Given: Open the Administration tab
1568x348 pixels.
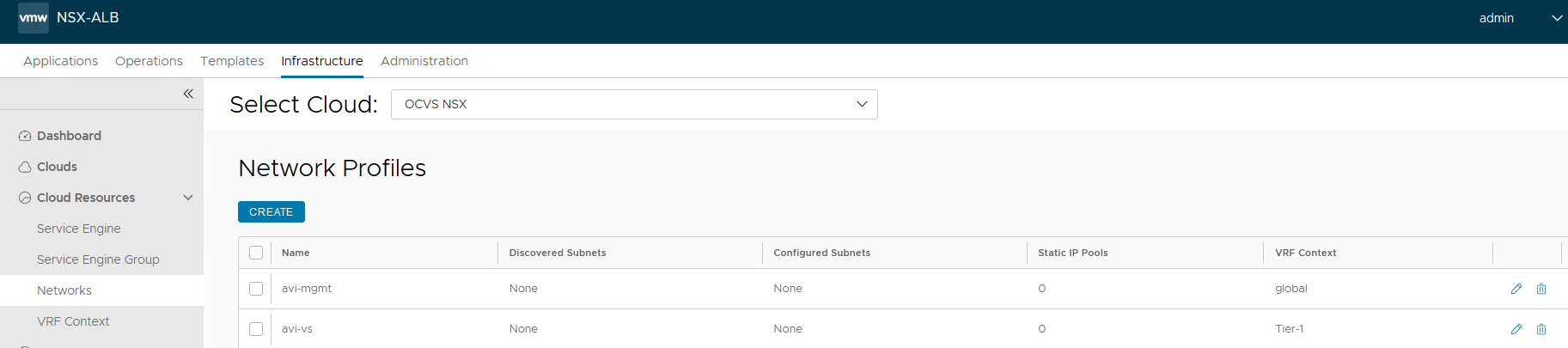Looking at the screenshot, I should 424,61.
